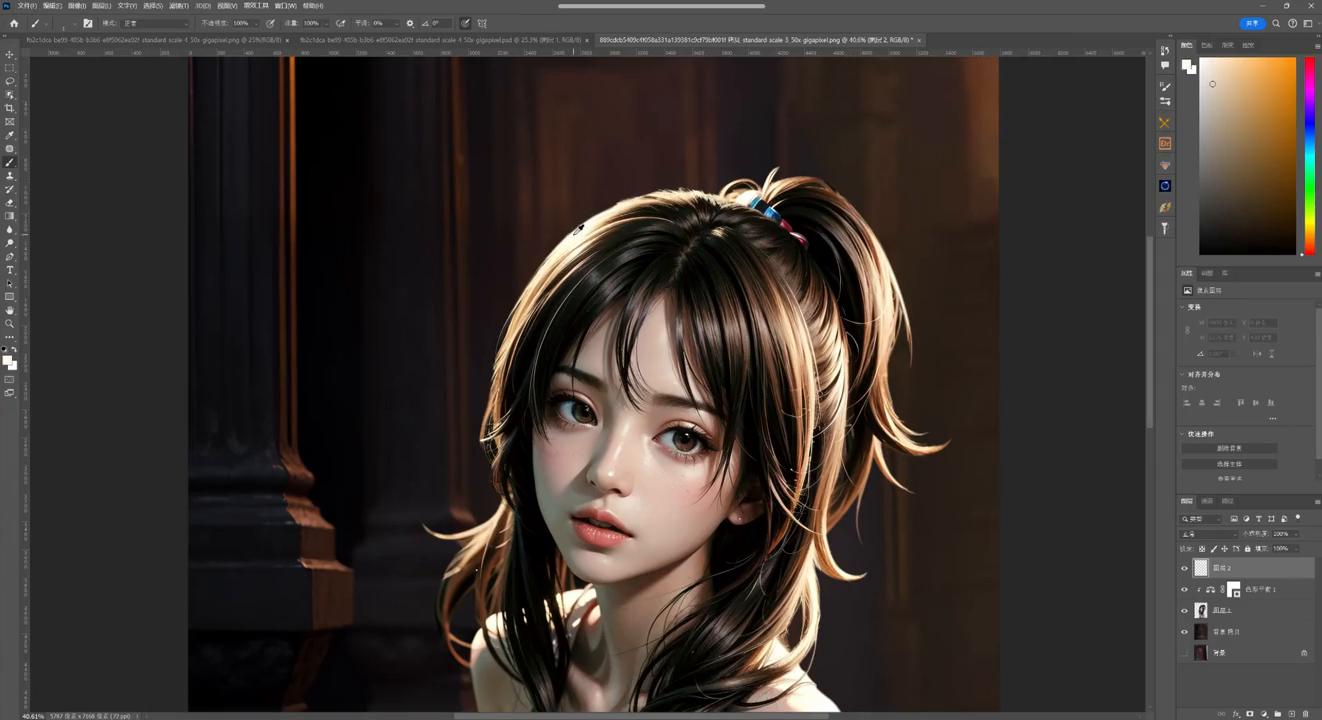Select the Crop tool

(10, 109)
